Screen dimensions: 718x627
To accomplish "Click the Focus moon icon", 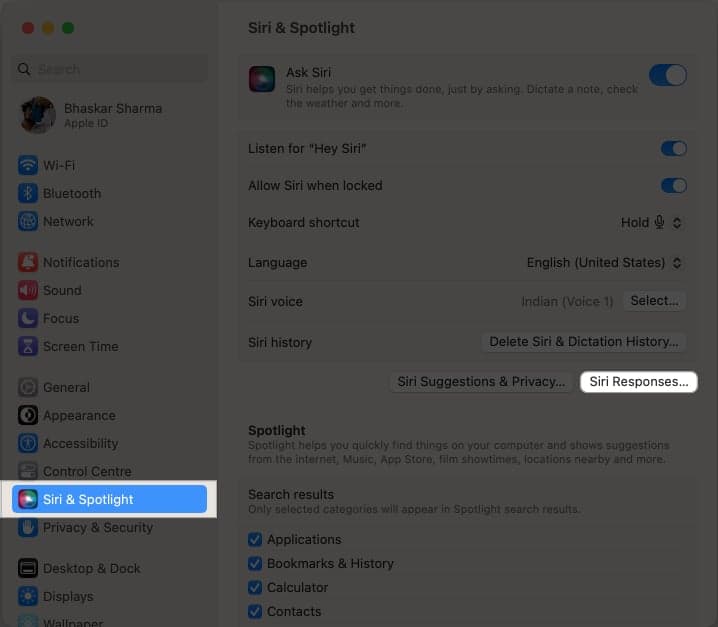I will (28, 318).
